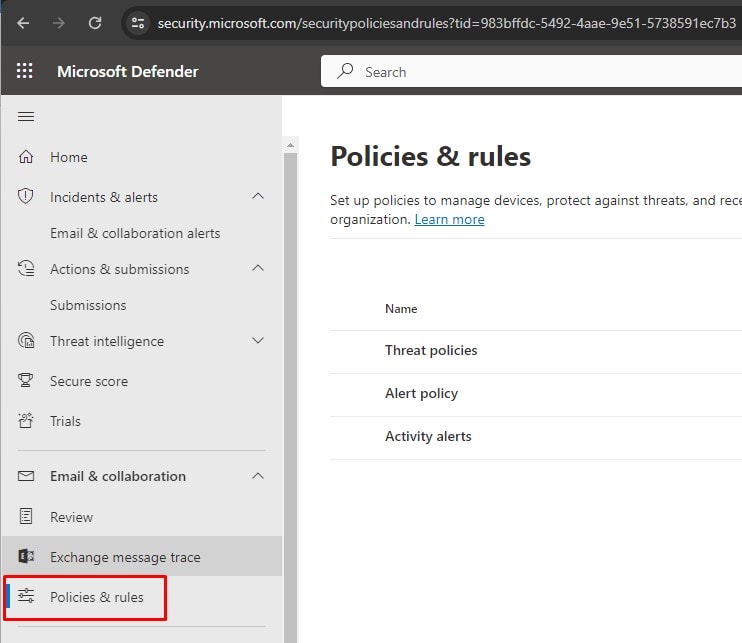
Task: Open Threat intelligence label
Action: tap(107, 341)
